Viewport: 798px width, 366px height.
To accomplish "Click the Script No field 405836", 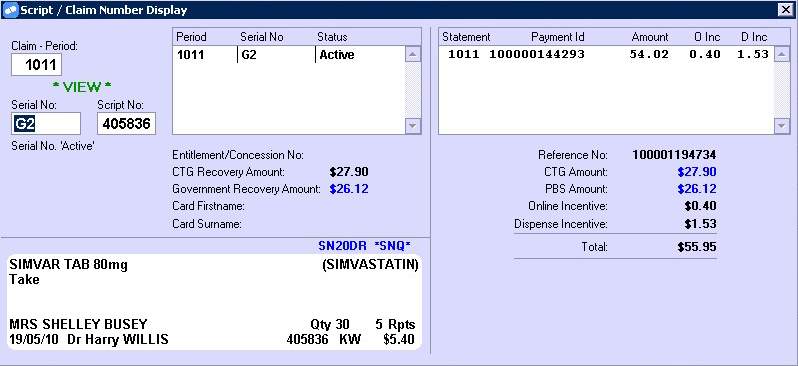I will pyautogui.click(x=126, y=124).
